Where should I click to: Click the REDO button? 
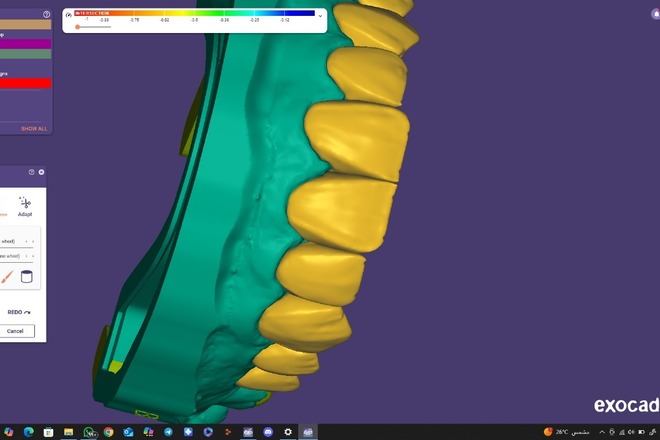[19, 312]
